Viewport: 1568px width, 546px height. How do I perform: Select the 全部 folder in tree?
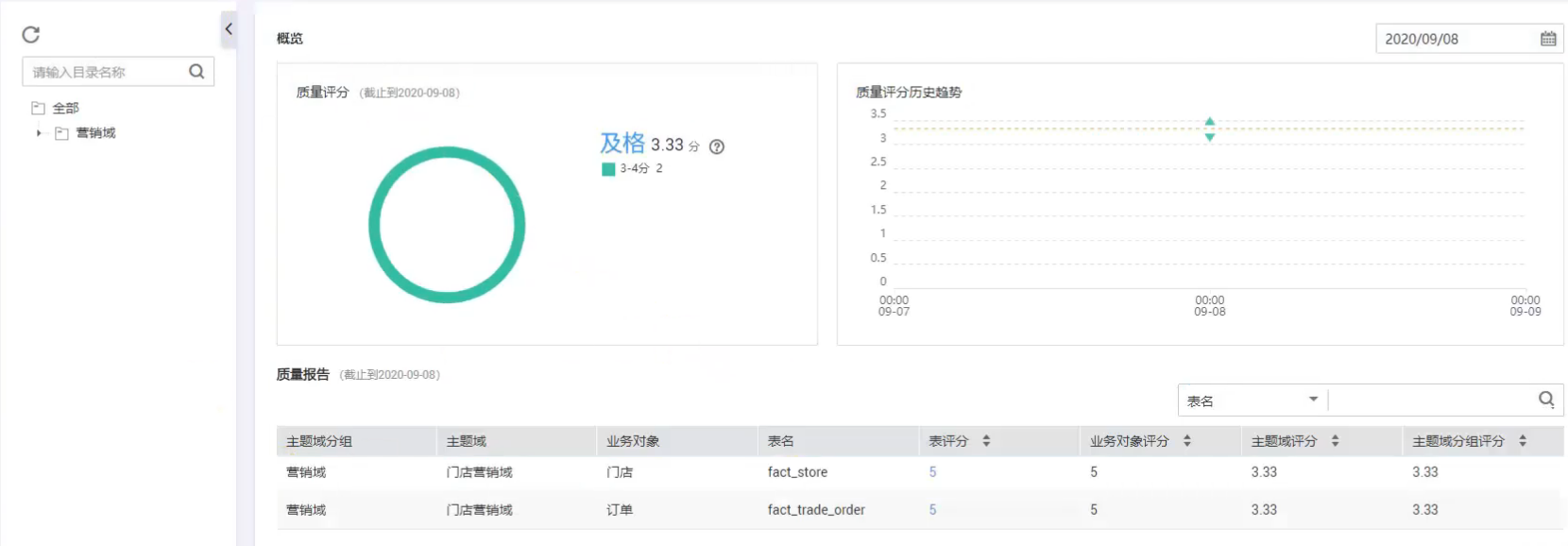65,109
